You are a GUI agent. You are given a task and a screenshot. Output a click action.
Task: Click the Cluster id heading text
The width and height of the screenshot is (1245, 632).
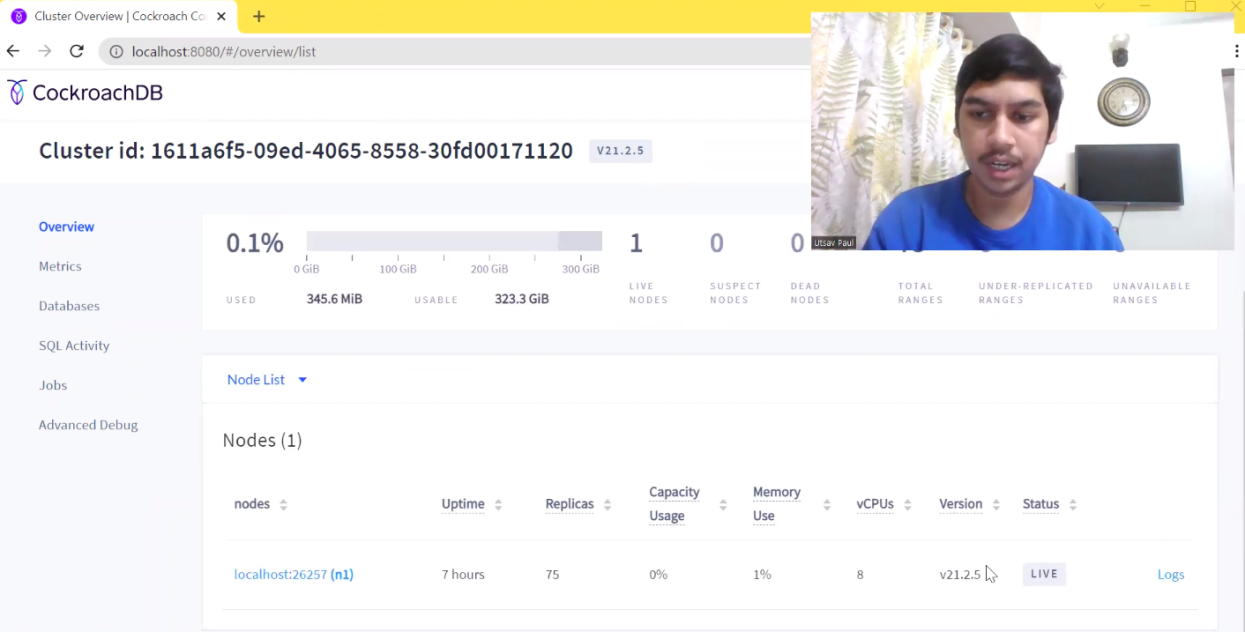pos(306,151)
